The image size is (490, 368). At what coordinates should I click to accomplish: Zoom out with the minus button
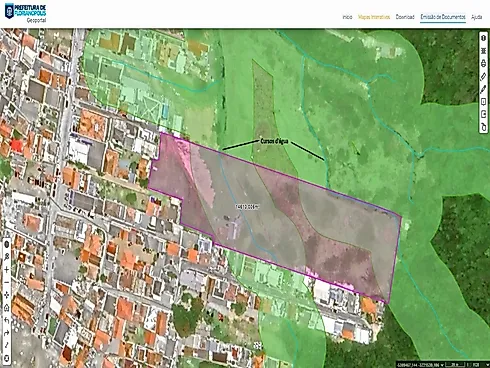pos(7,282)
